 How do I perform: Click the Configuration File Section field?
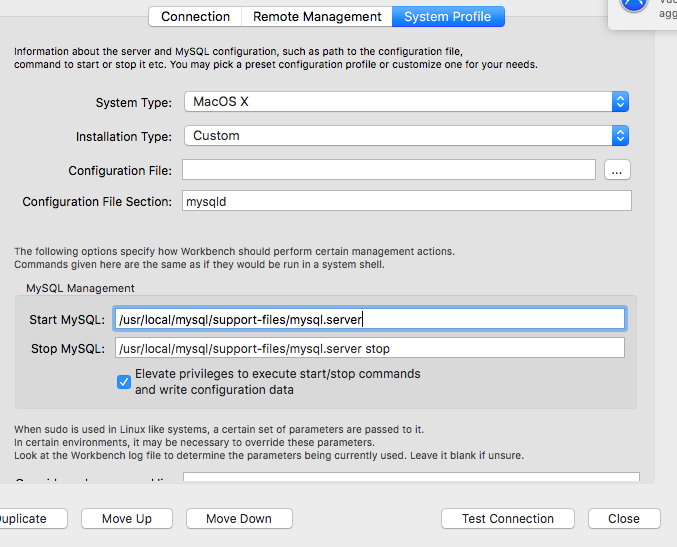(407, 201)
